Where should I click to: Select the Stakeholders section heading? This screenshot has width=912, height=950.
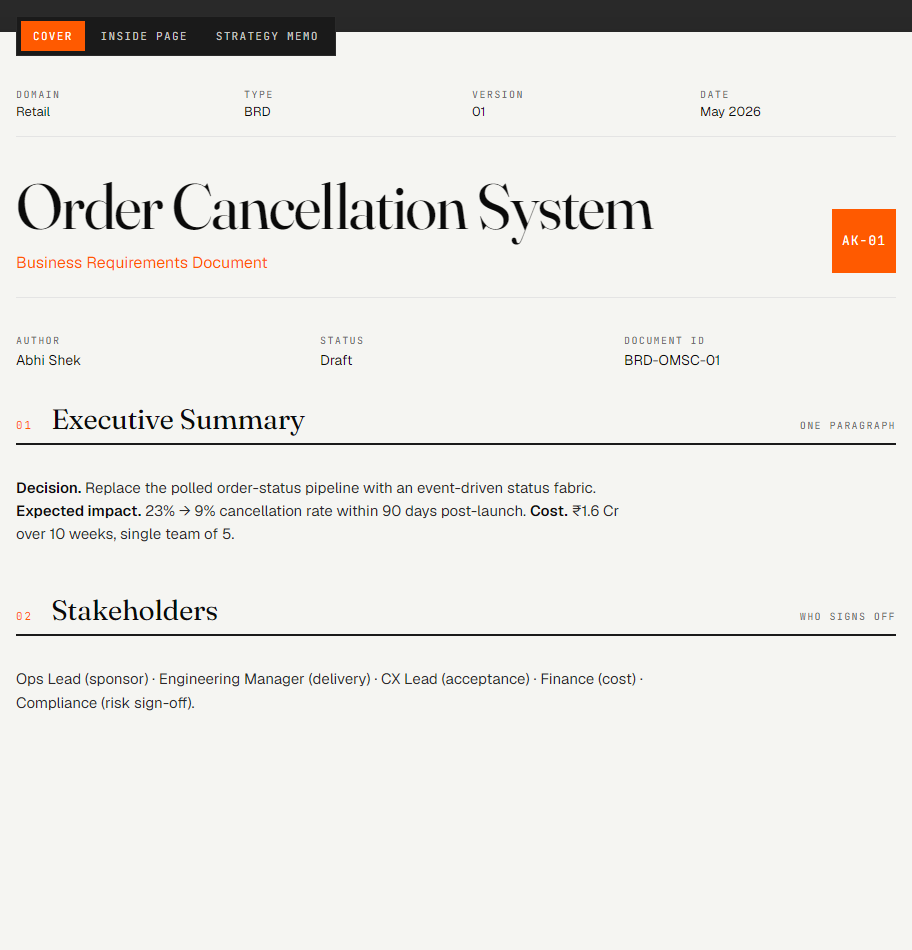click(x=135, y=611)
